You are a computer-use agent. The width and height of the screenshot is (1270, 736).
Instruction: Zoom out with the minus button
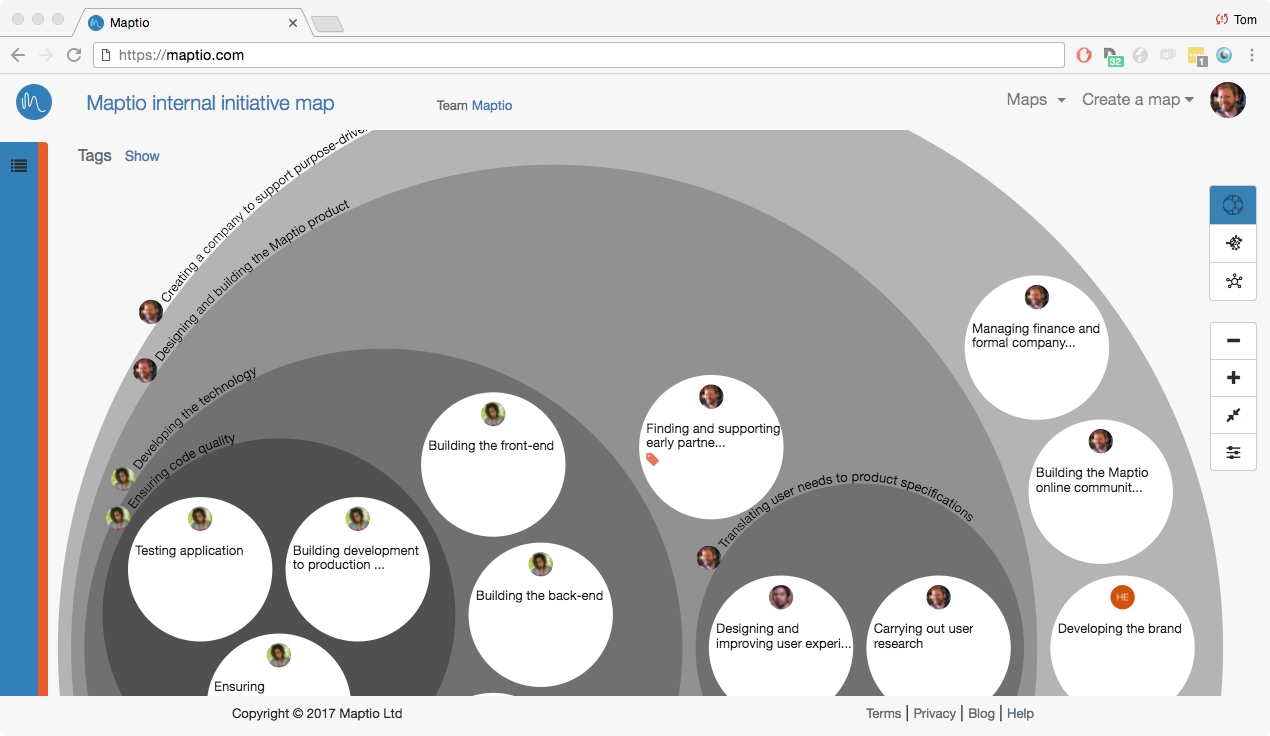tap(1233, 341)
